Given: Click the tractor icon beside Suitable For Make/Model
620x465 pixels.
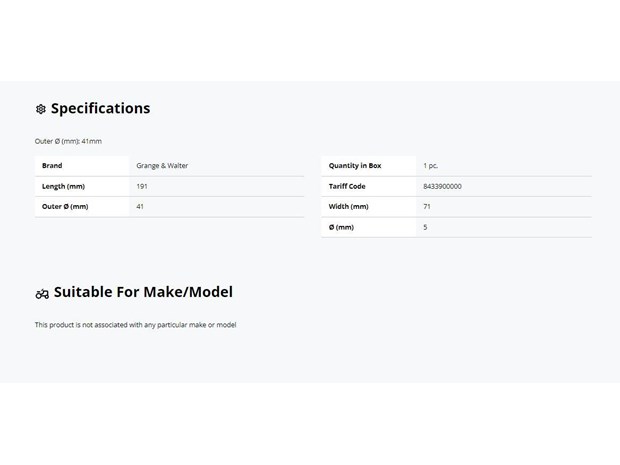Looking at the screenshot, I should pos(42,294).
